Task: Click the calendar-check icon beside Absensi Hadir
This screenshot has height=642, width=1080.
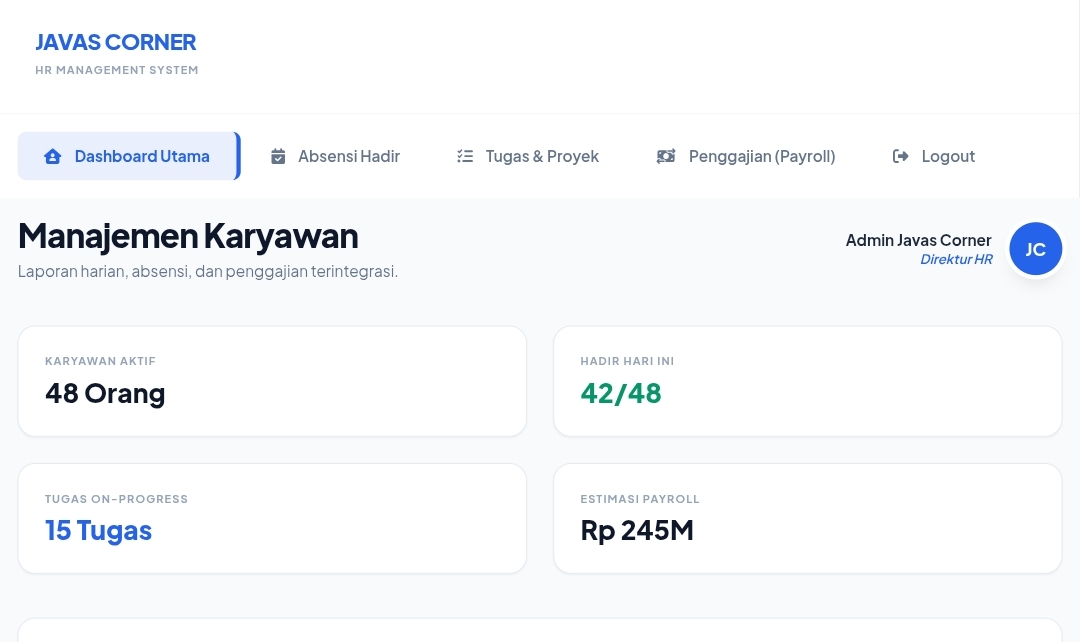Action: (x=278, y=156)
